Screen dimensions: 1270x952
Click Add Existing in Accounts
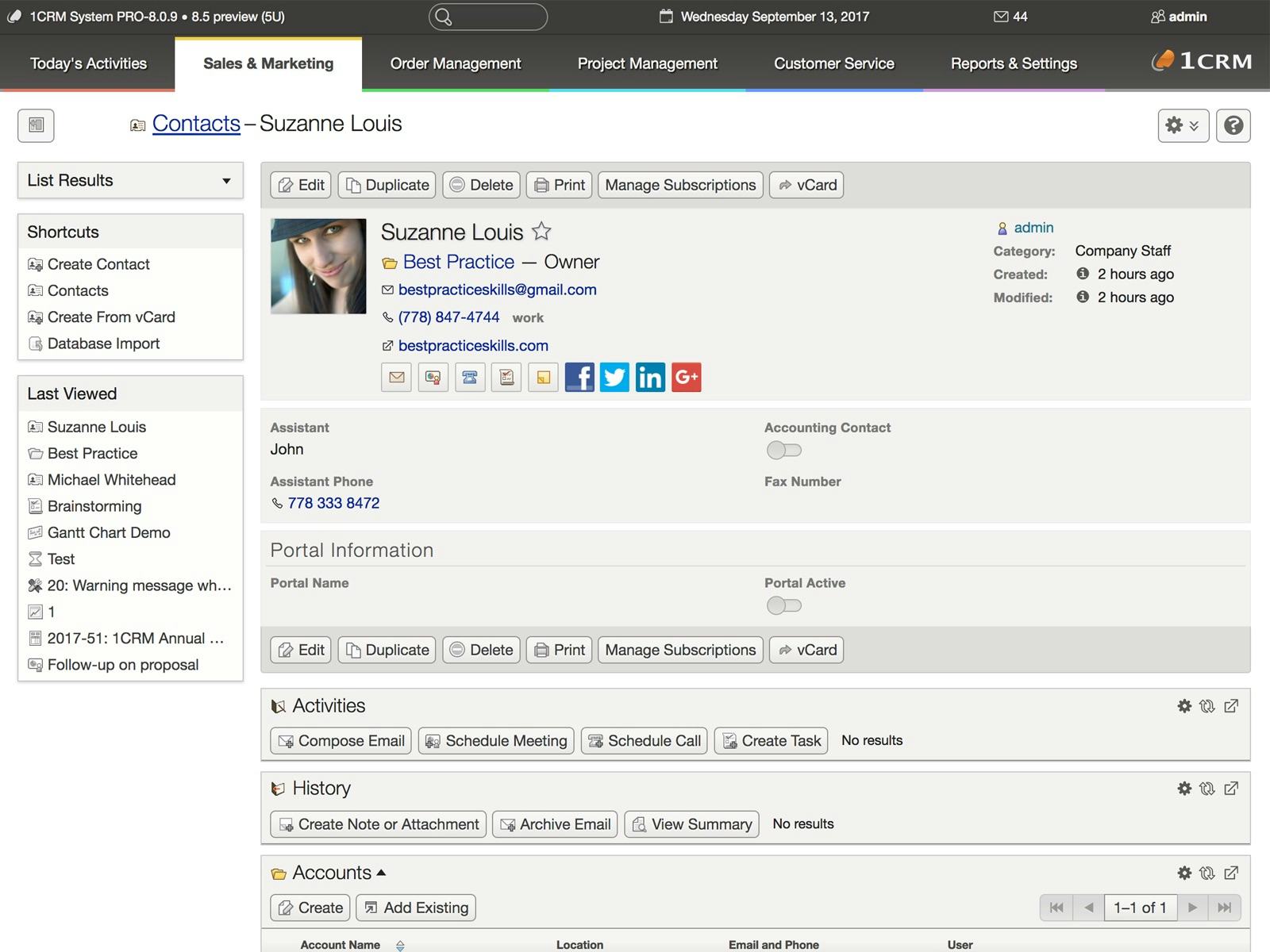[x=416, y=908]
